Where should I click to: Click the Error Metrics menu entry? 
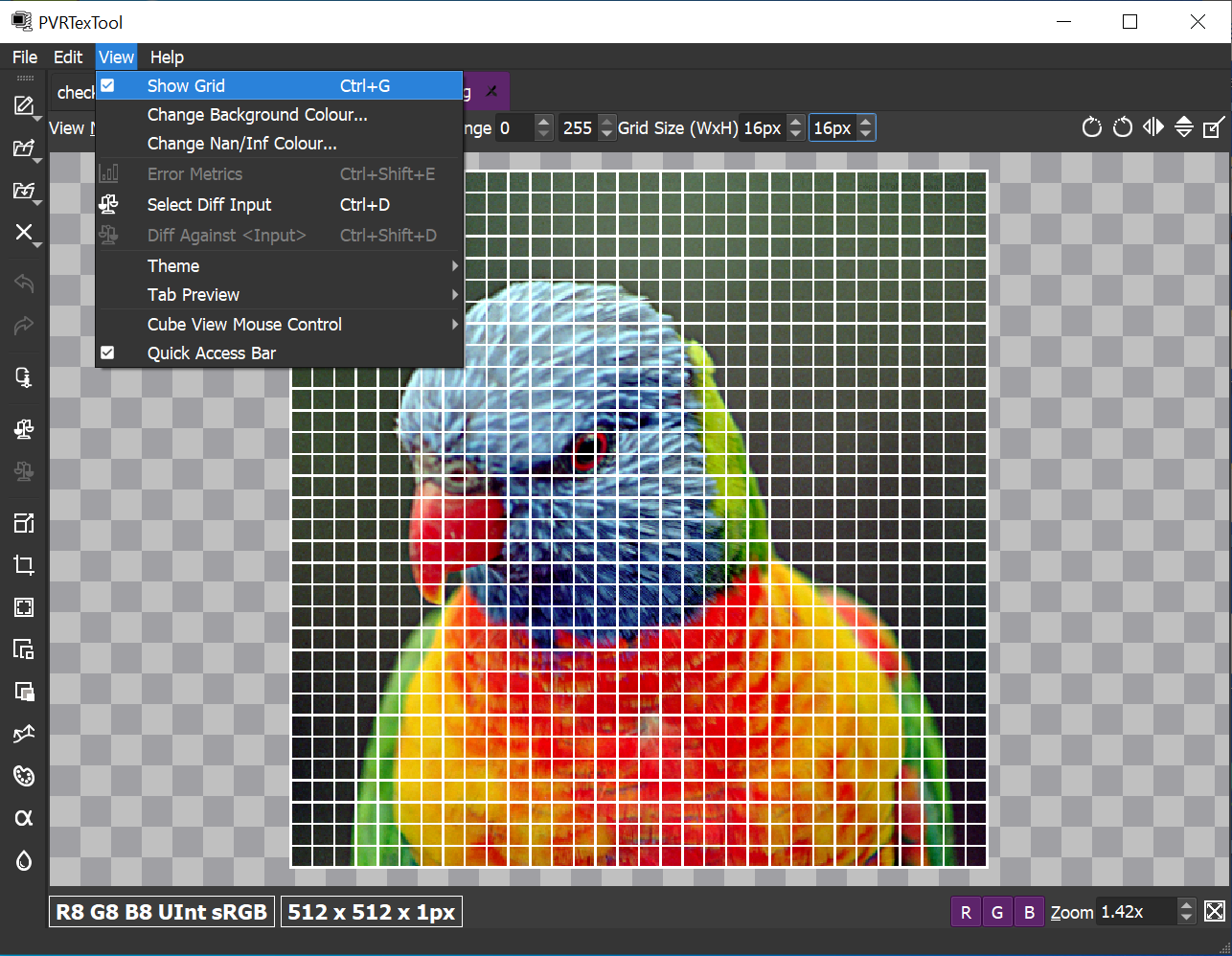click(x=280, y=173)
